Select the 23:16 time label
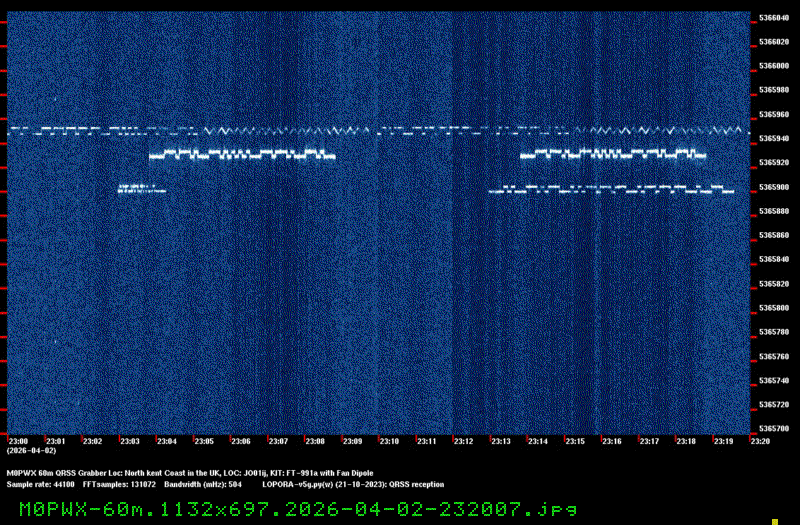Screen dimensions: 800x525 tap(612, 441)
